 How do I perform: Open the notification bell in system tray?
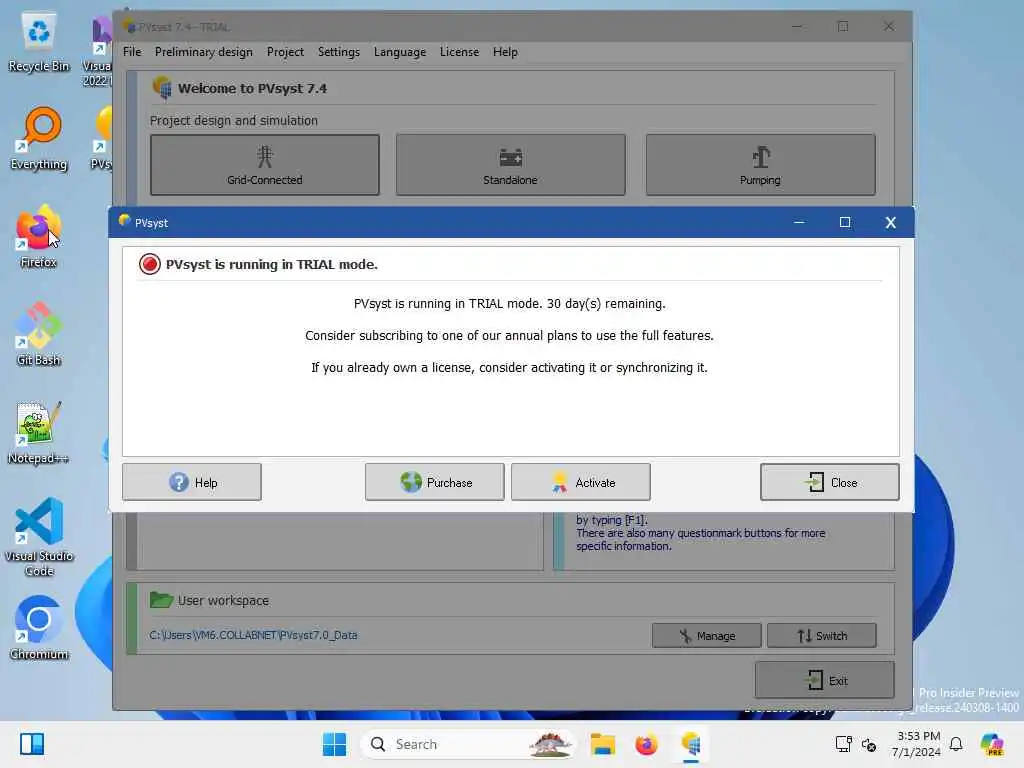click(956, 744)
